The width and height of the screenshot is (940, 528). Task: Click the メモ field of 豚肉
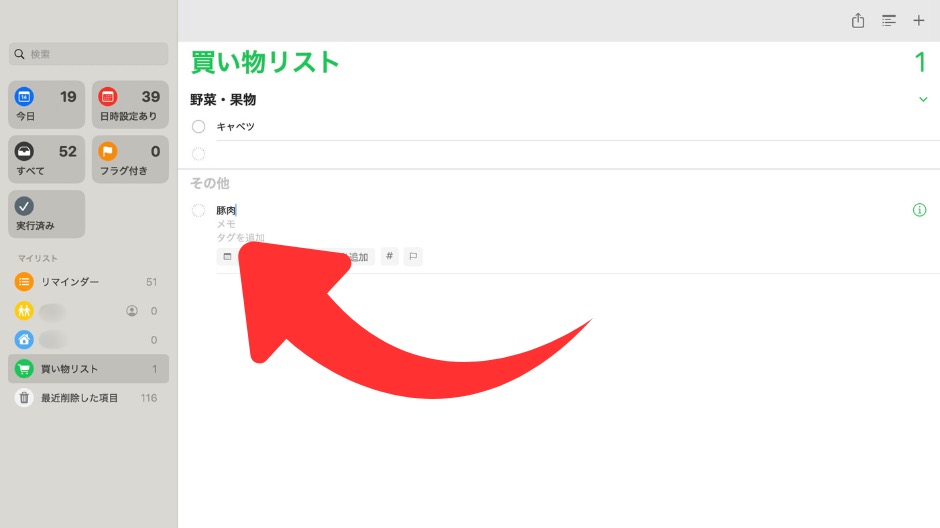click(226, 224)
